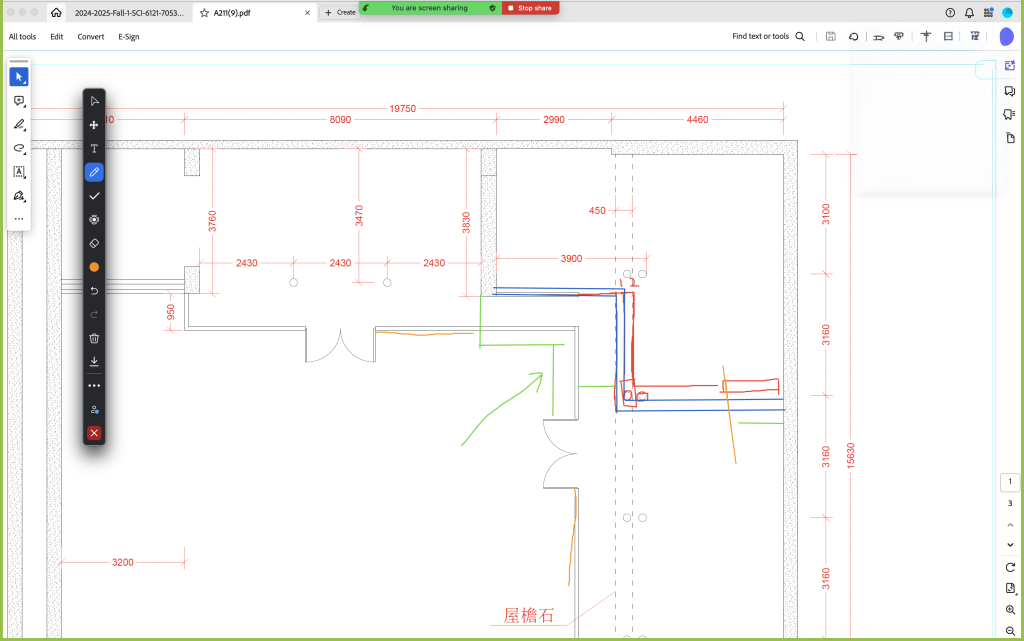Viewport: 1024px width, 641px height.
Task: Open the Convert menu
Action: 91,36
